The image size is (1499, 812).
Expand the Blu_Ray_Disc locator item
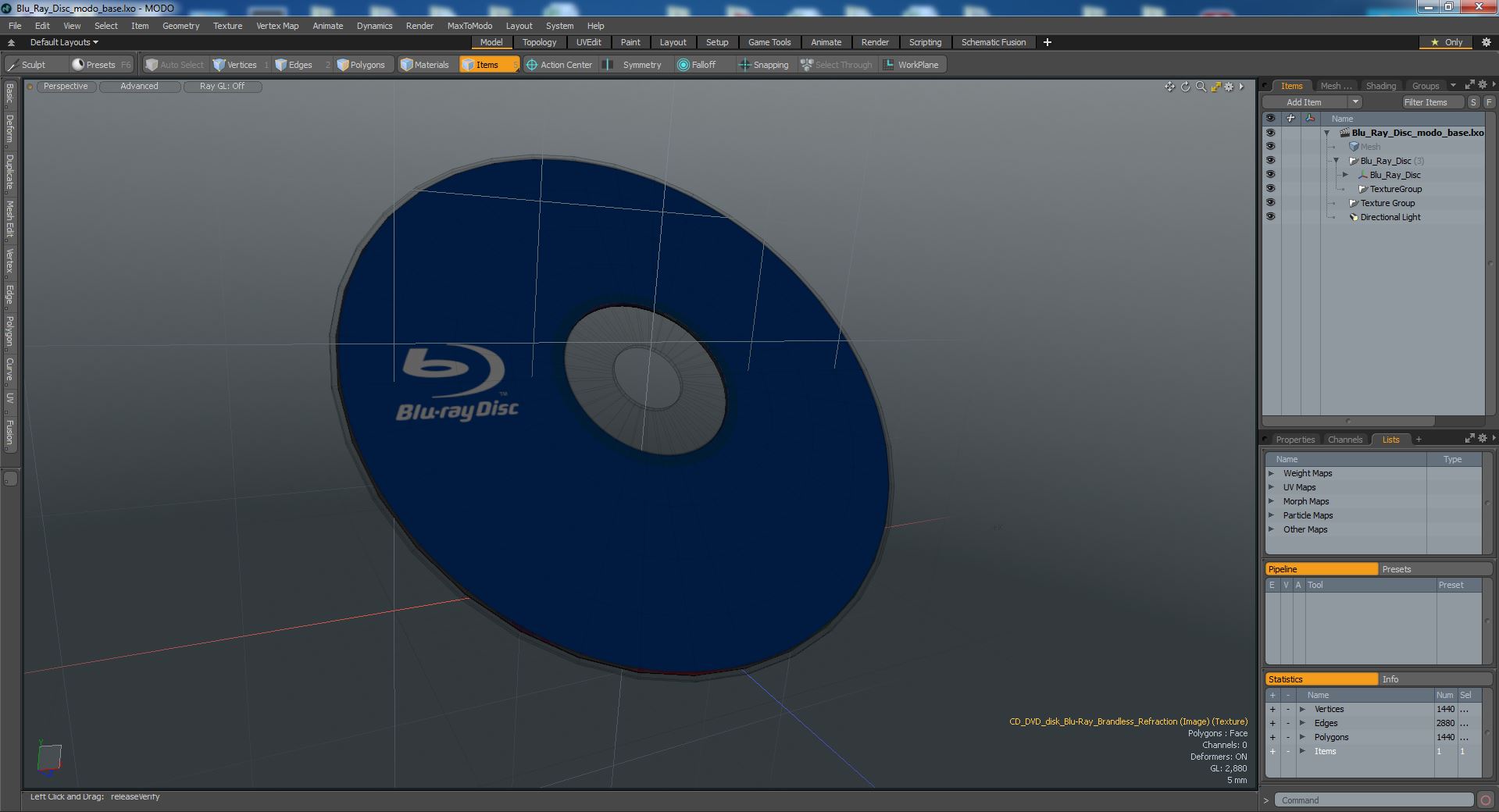click(1345, 175)
